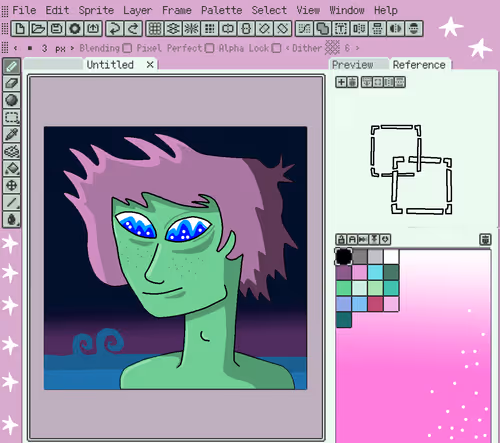Open the Palette menu
The height and width of the screenshot is (443, 500).
[222, 10]
